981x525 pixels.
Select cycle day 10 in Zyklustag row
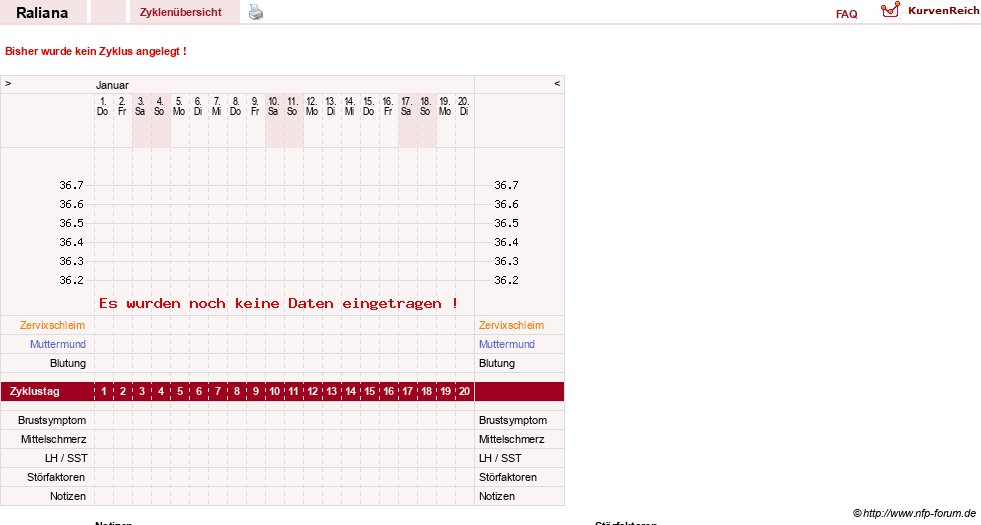pos(274,392)
